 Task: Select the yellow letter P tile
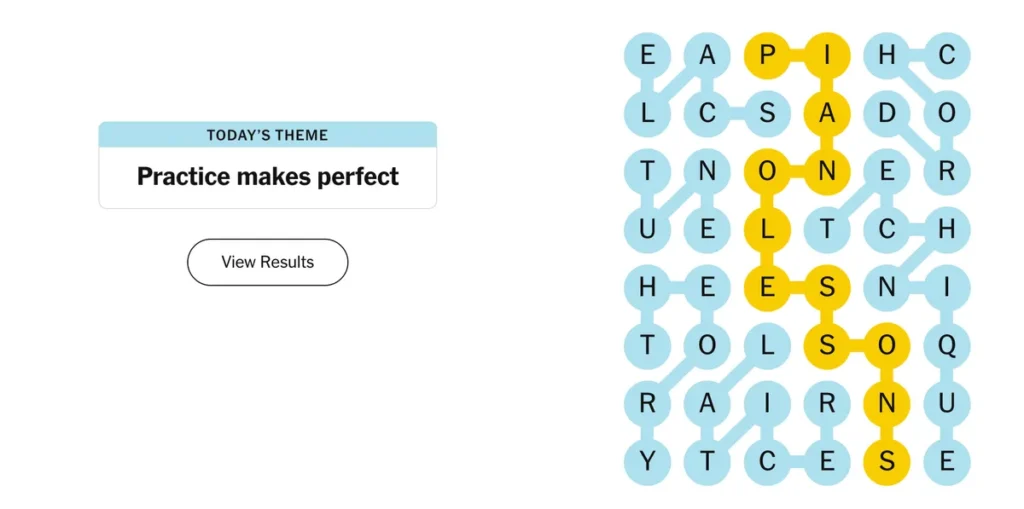[767, 56]
